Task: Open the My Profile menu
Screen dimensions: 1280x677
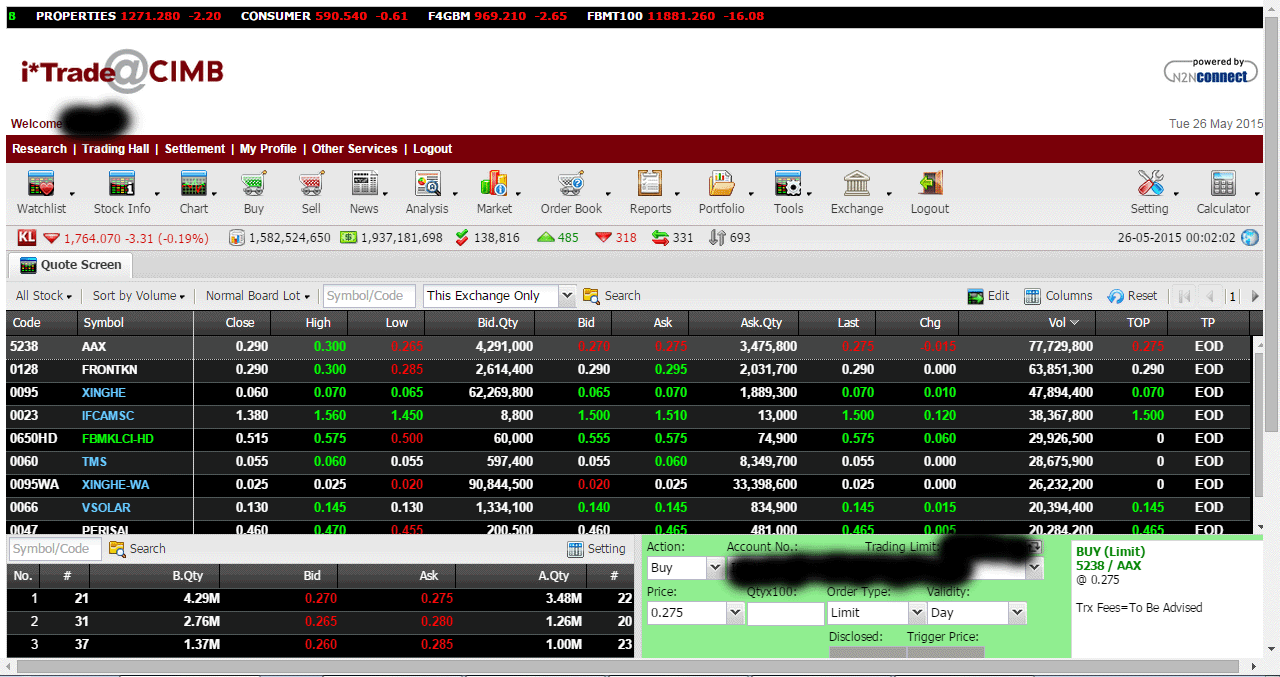Action: (x=268, y=149)
